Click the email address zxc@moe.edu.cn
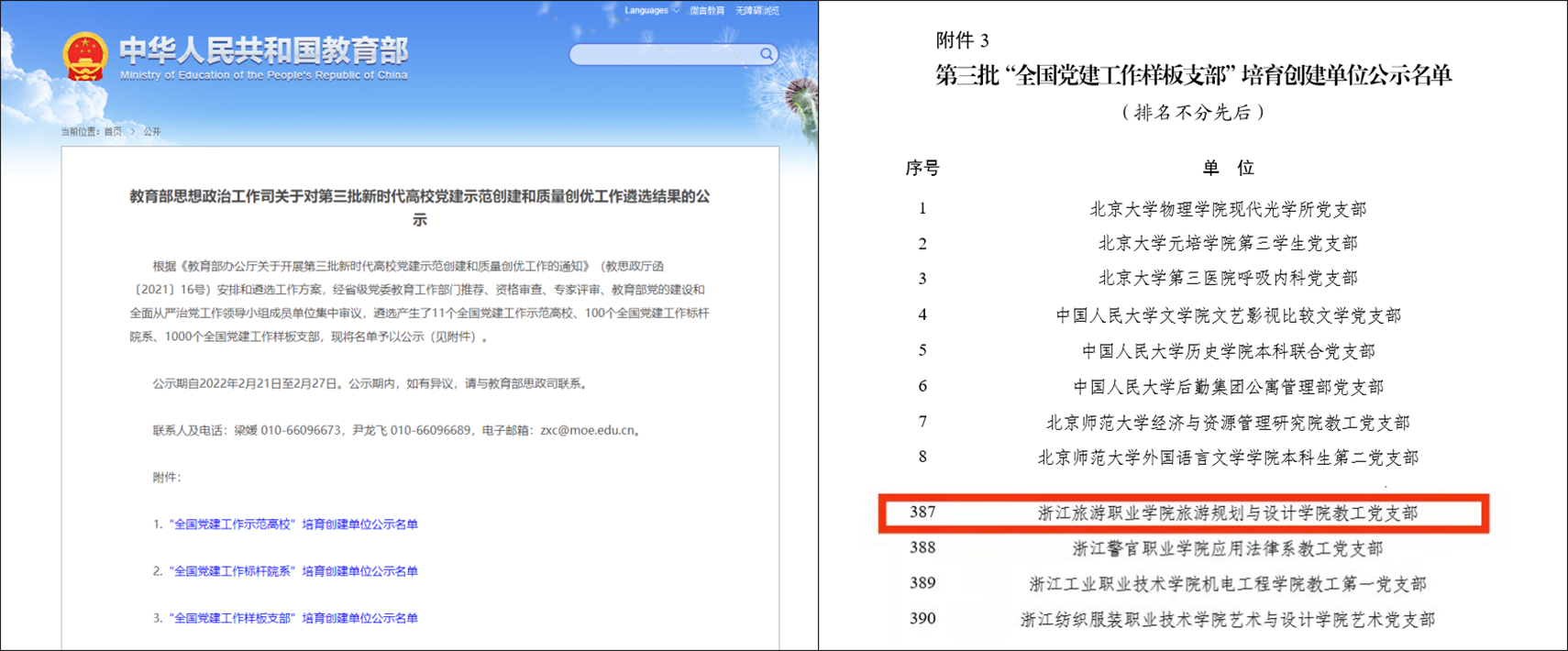Image resolution: width=1568 pixels, height=651 pixels. (588, 430)
